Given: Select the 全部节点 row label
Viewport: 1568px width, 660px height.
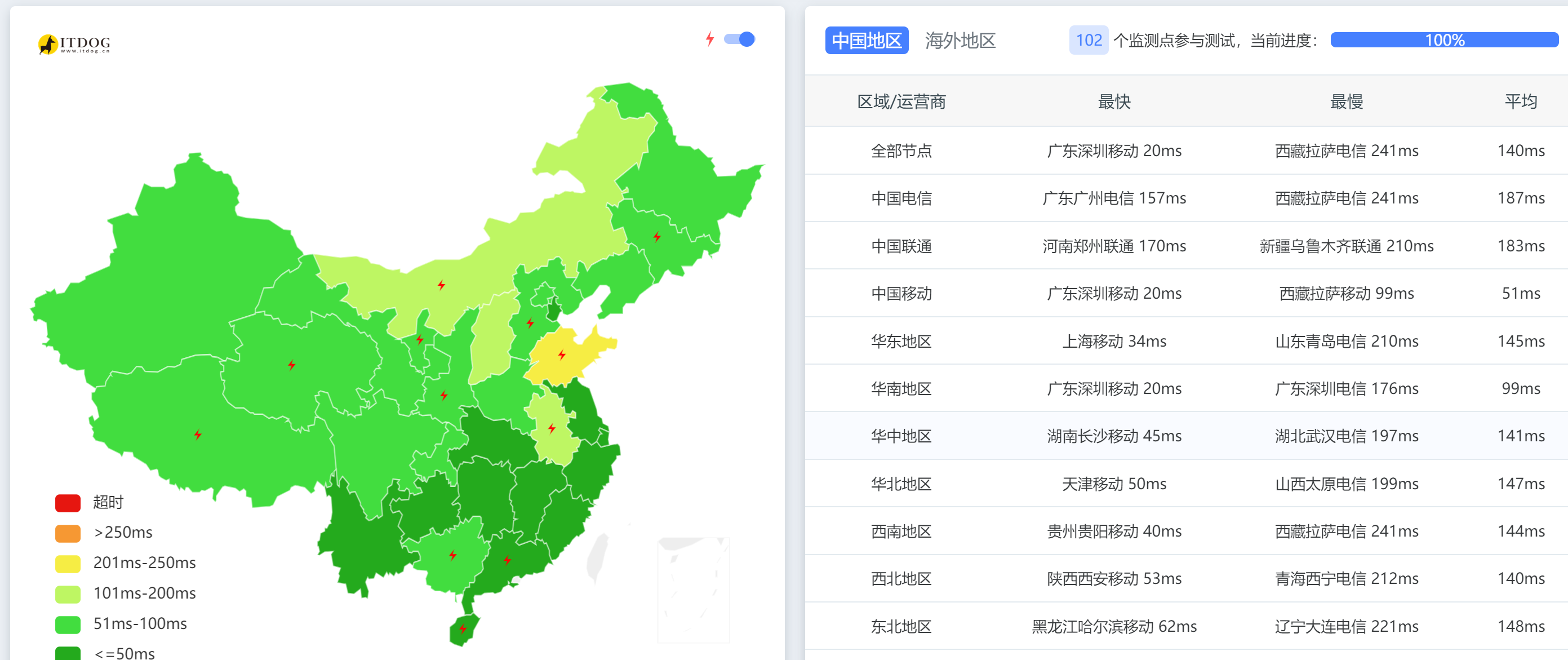Looking at the screenshot, I should click(x=901, y=150).
